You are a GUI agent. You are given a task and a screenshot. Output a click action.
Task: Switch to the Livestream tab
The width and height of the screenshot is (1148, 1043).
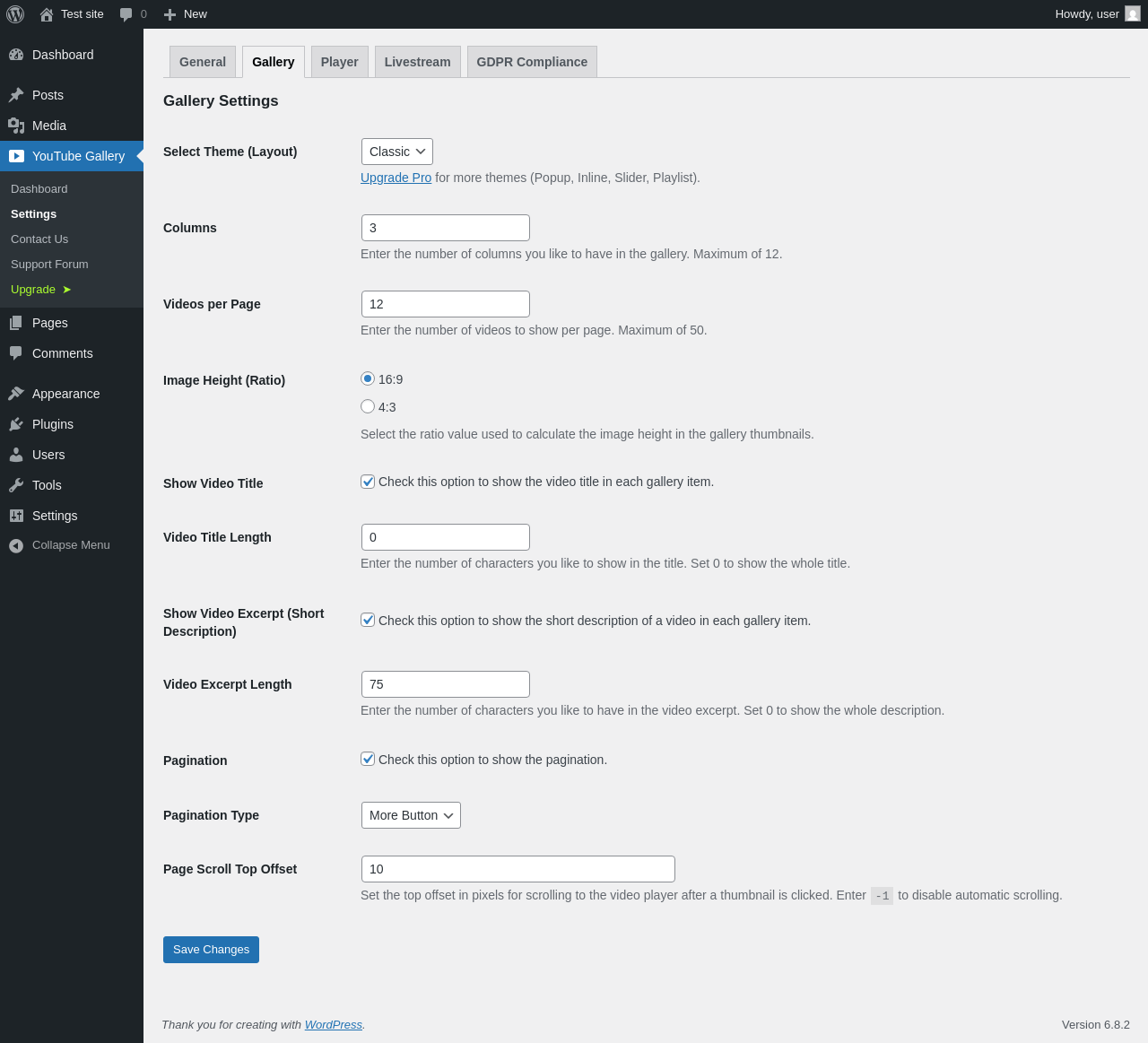tap(418, 62)
